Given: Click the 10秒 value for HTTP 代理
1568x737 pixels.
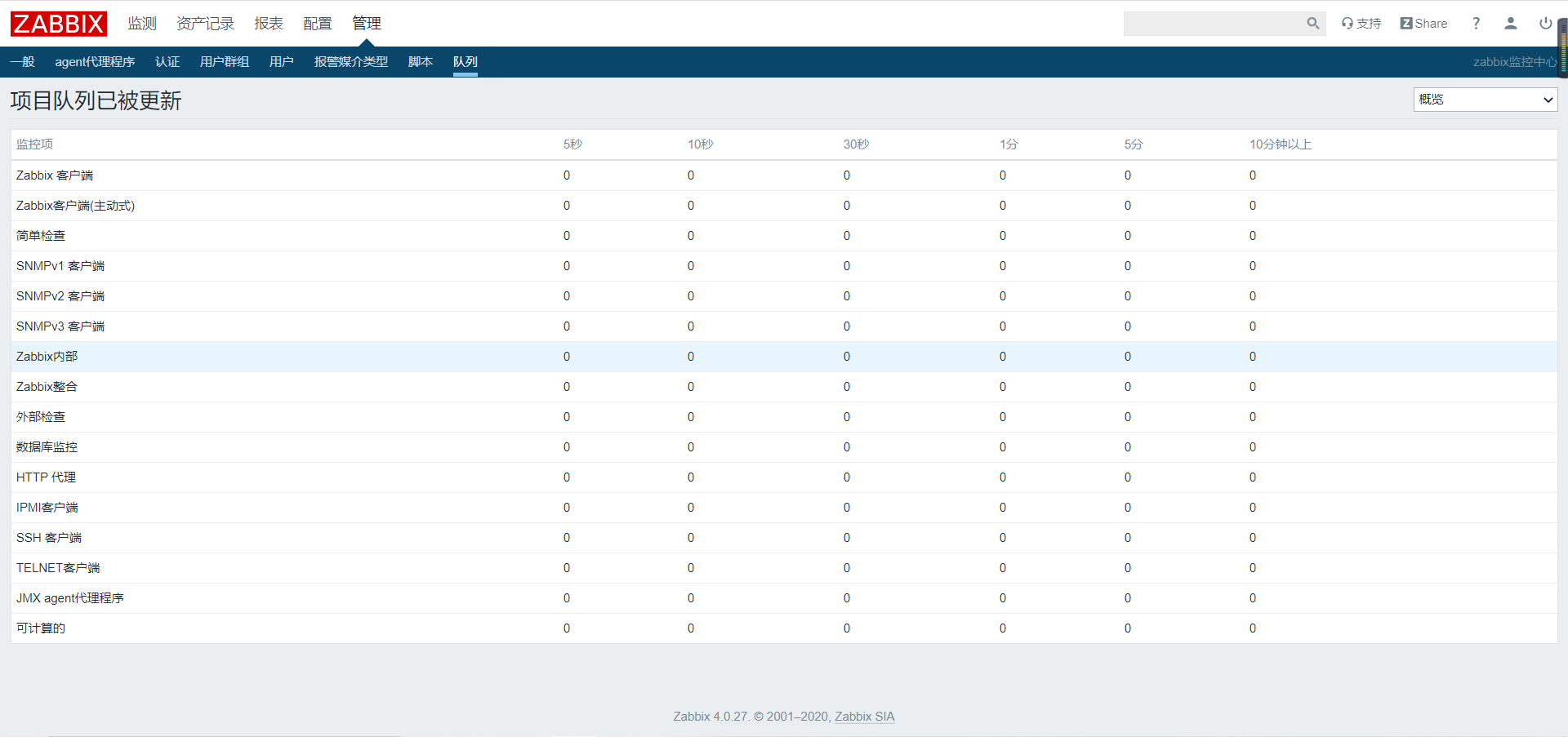Looking at the screenshot, I should (691, 477).
